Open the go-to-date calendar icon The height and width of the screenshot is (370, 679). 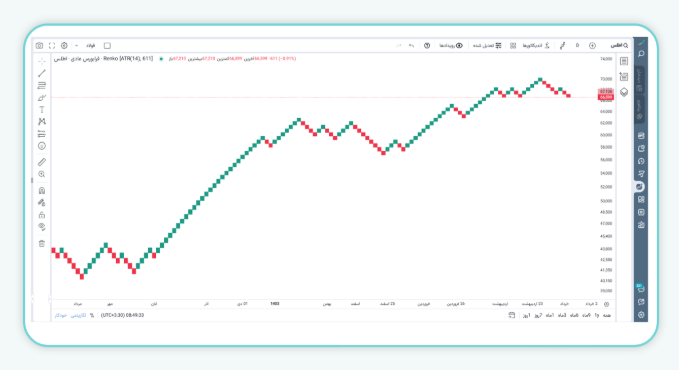[512, 315]
